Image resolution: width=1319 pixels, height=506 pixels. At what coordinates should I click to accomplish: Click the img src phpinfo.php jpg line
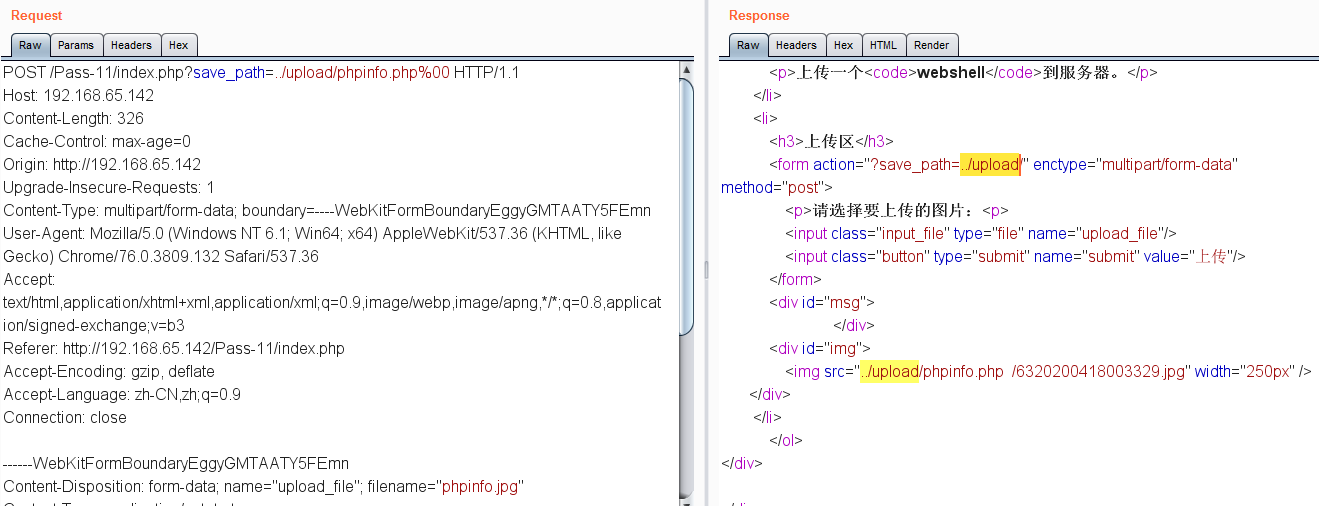point(1048,372)
